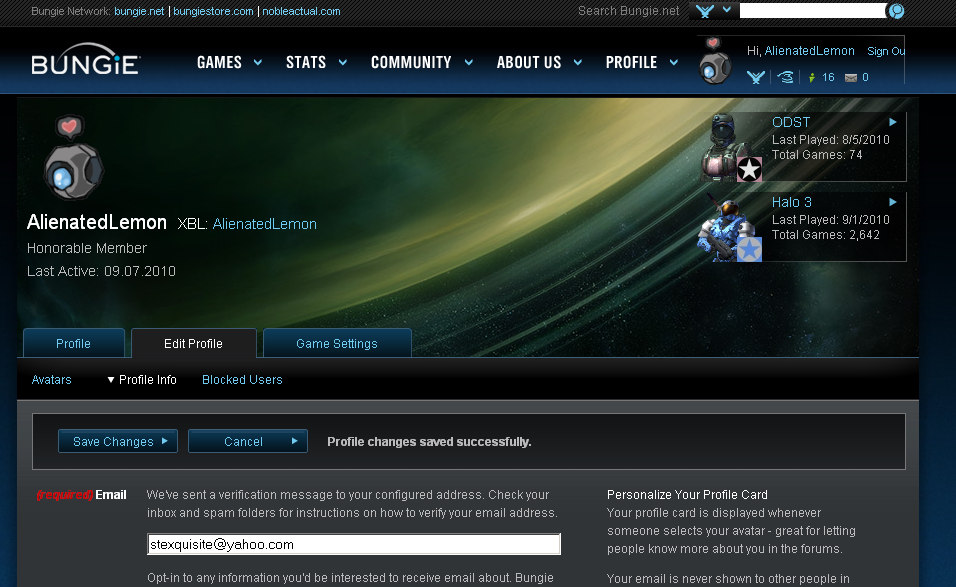Click the 'Personalize Your Profile Card' heading
Screen dimensions: 956x587
(687, 495)
